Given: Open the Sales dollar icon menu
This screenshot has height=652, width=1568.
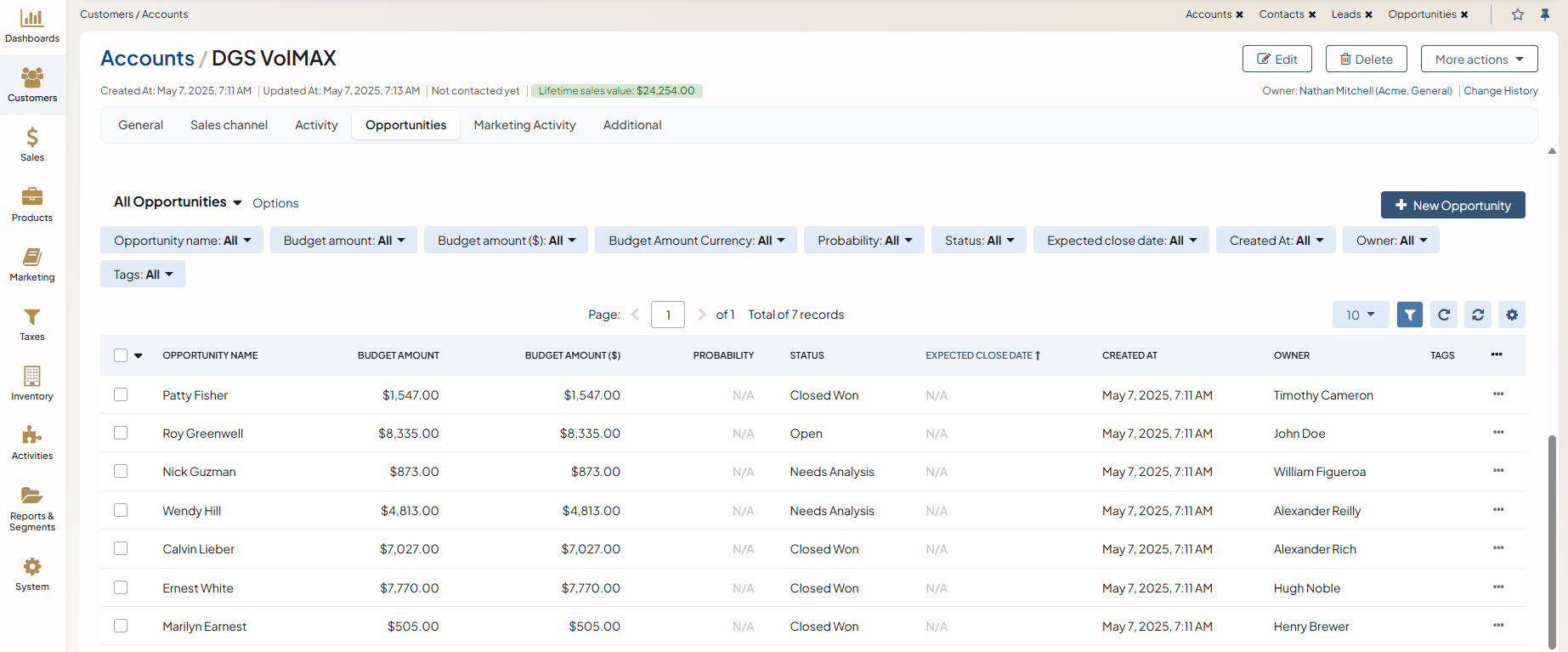Looking at the screenshot, I should coord(32,144).
